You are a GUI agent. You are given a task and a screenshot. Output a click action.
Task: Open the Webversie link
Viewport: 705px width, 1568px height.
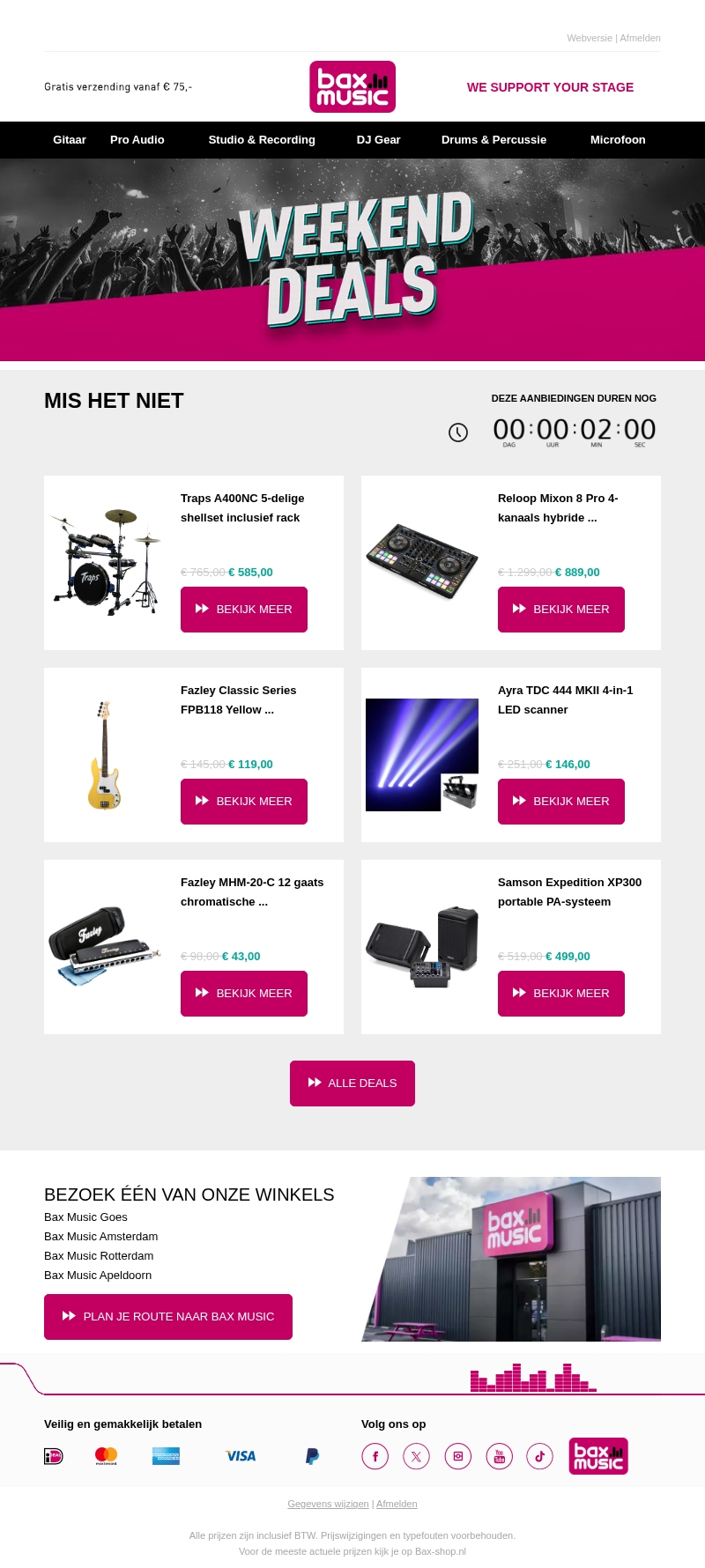pos(589,38)
